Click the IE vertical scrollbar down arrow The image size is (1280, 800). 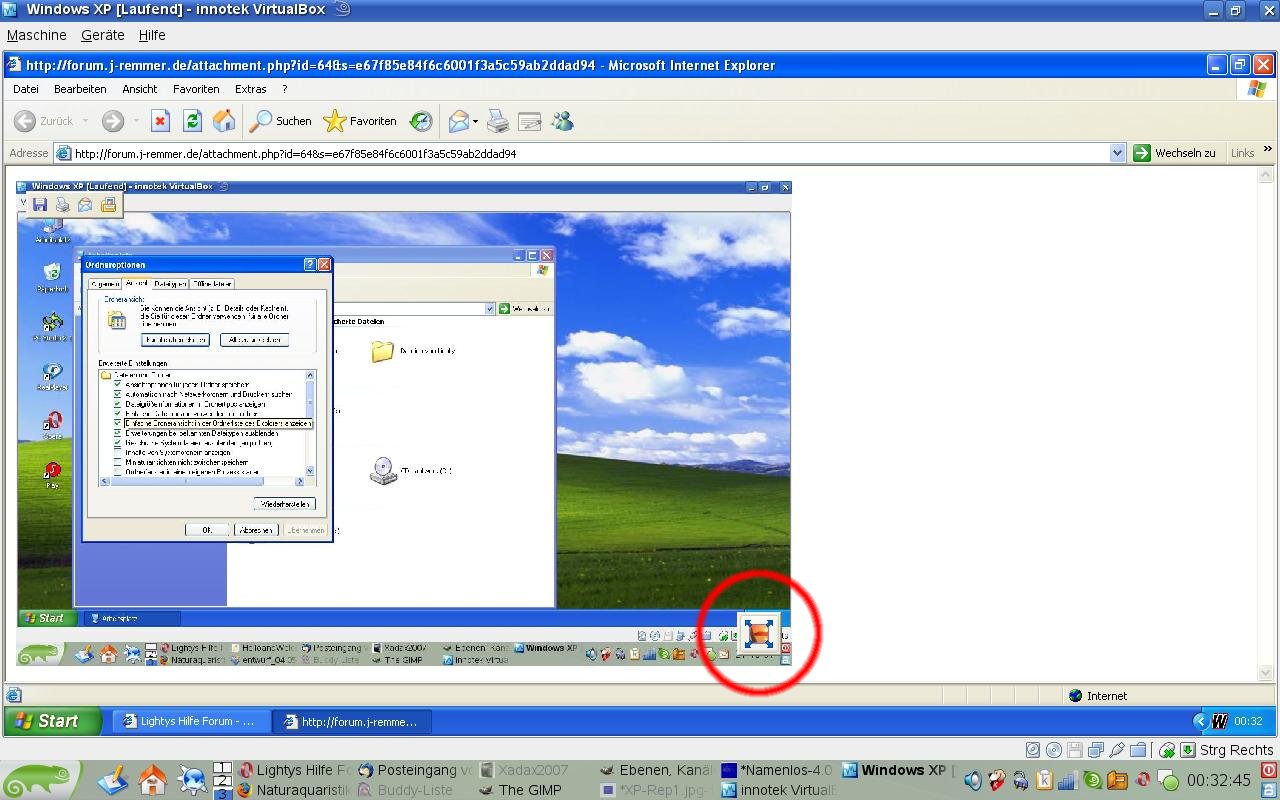pyautogui.click(x=1267, y=673)
